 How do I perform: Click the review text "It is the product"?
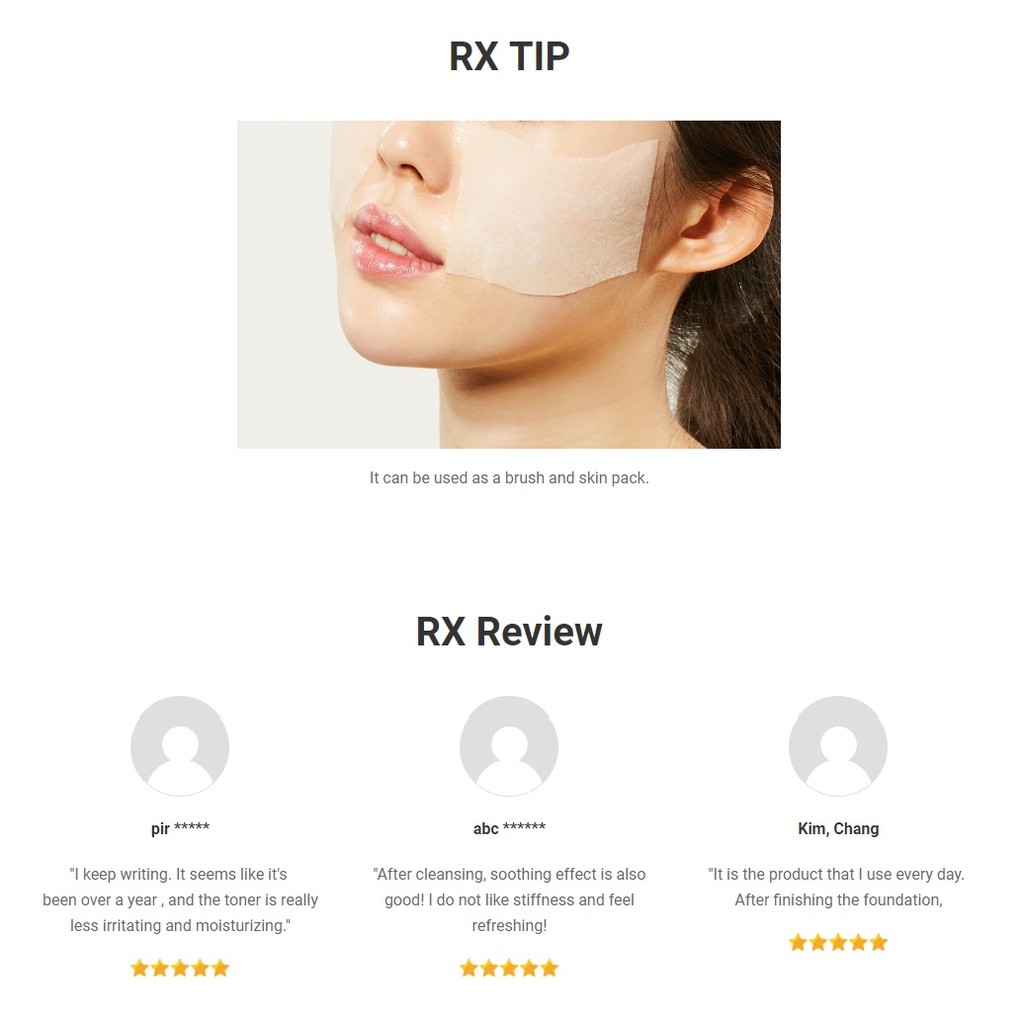pos(838,887)
